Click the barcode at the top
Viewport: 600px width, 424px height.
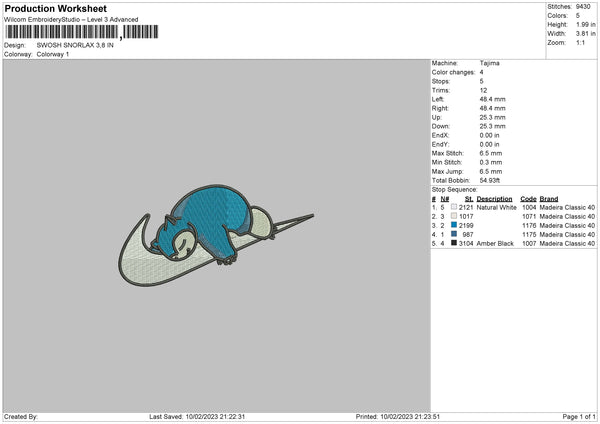[82, 32]
